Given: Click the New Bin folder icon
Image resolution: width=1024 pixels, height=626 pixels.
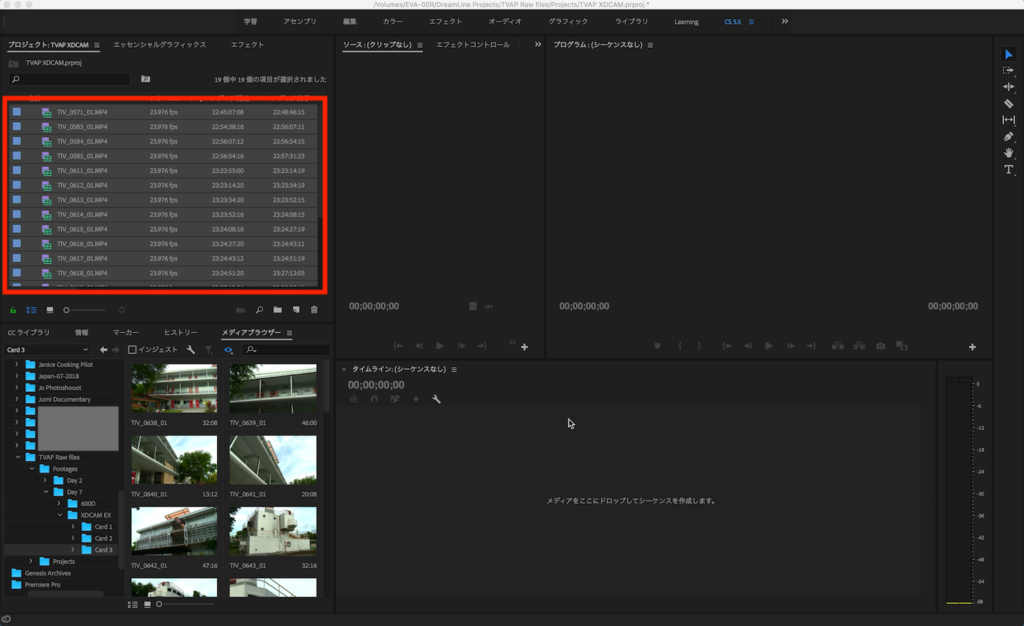Looking at the screenshot, I should pos(278,310).
